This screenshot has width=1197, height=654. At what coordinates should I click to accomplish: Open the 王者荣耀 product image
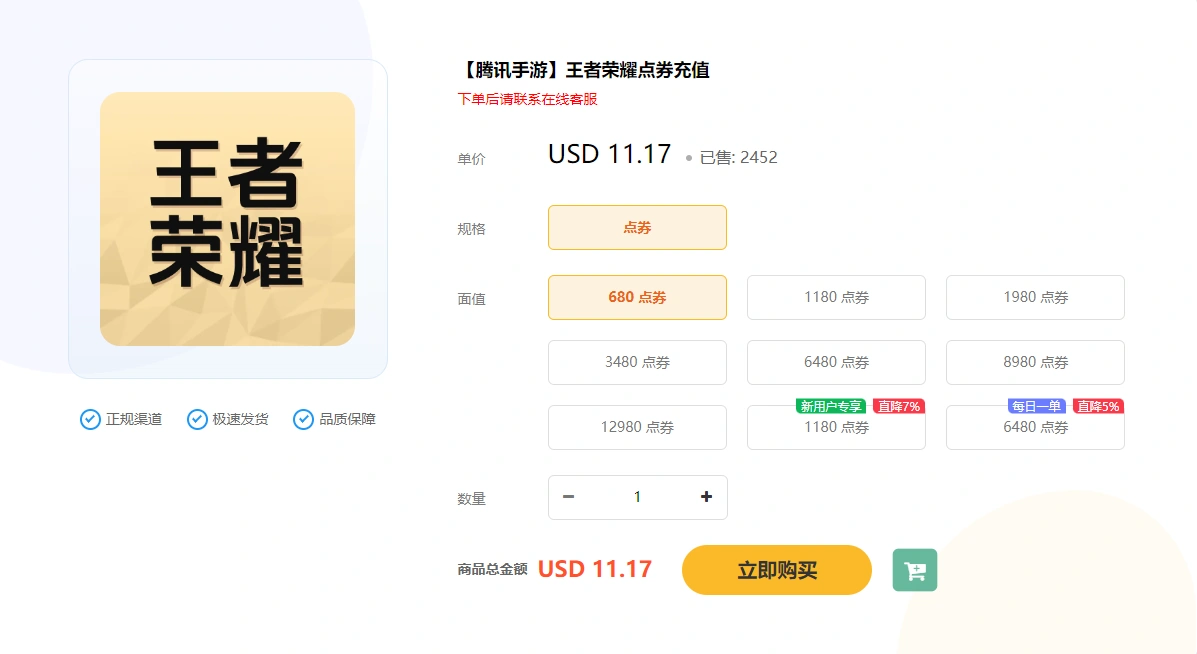[x=227, y=219]
